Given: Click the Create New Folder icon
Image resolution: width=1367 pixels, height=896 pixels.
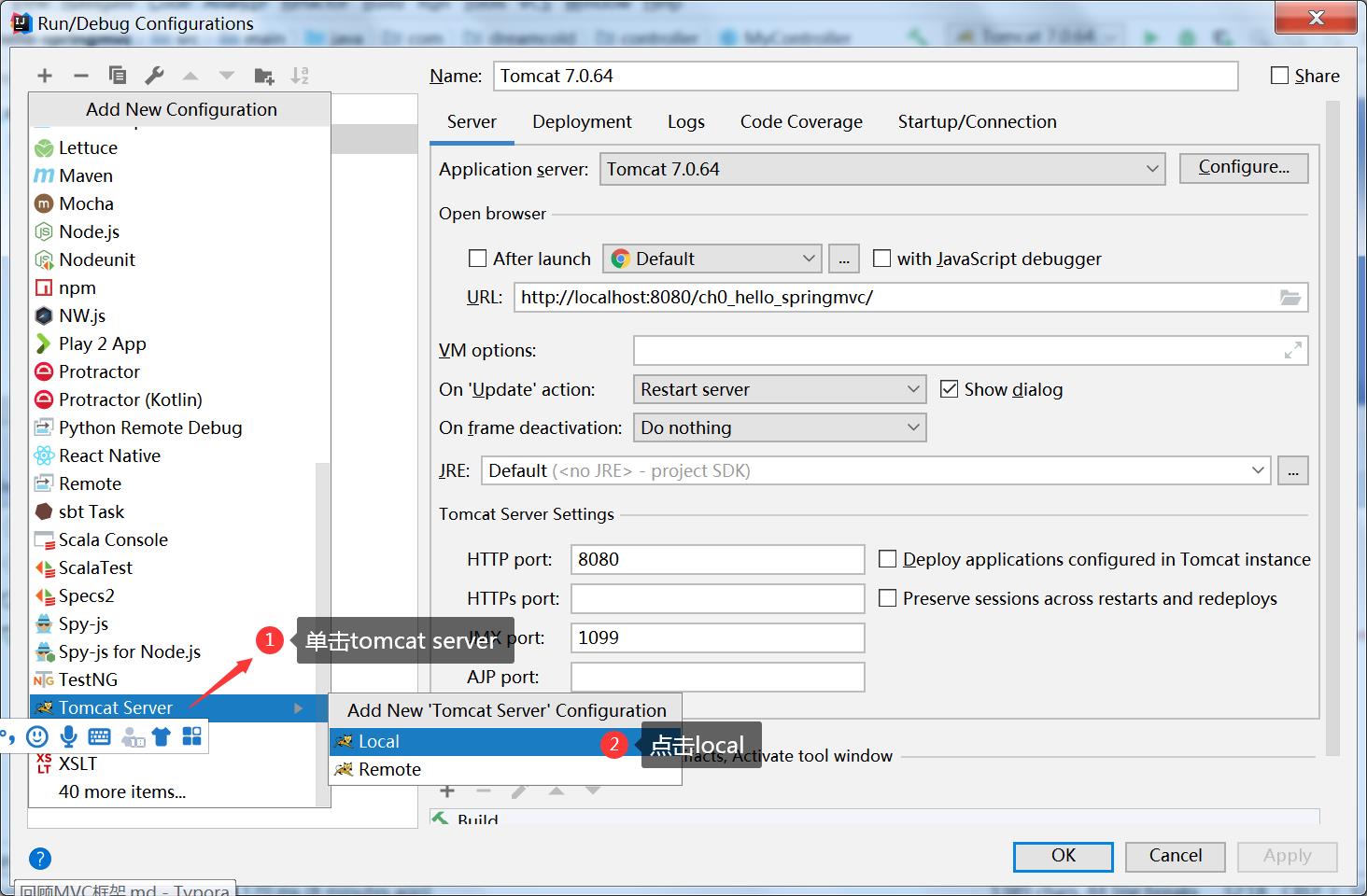Looking at the screenshot, I should (264, 76).
